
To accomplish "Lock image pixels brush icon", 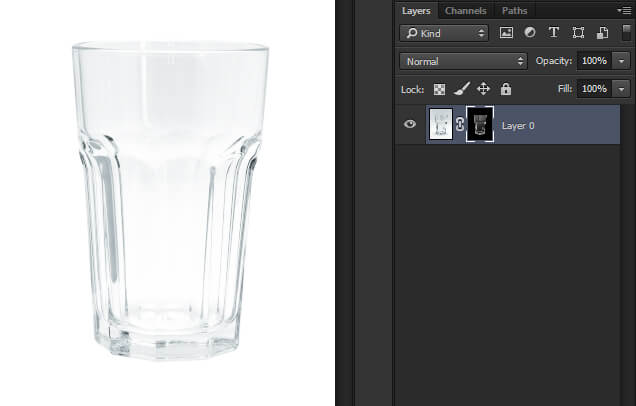I will click(x=461, y=89).
